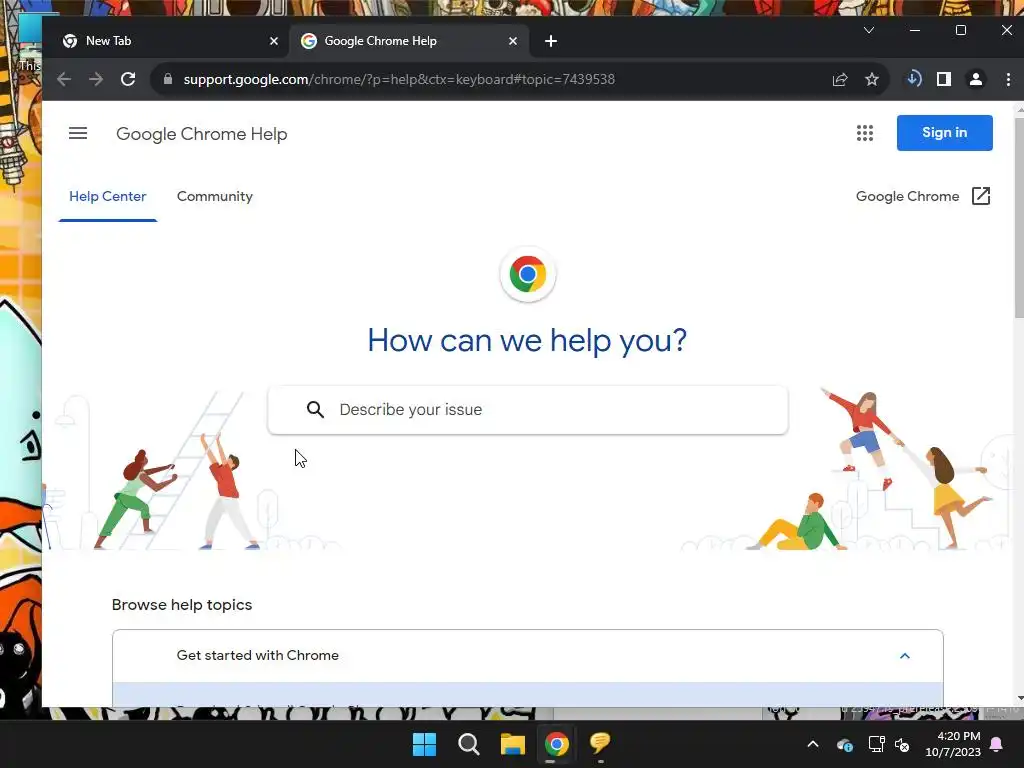
Task: Open a new browser tab
Action: 551,41
